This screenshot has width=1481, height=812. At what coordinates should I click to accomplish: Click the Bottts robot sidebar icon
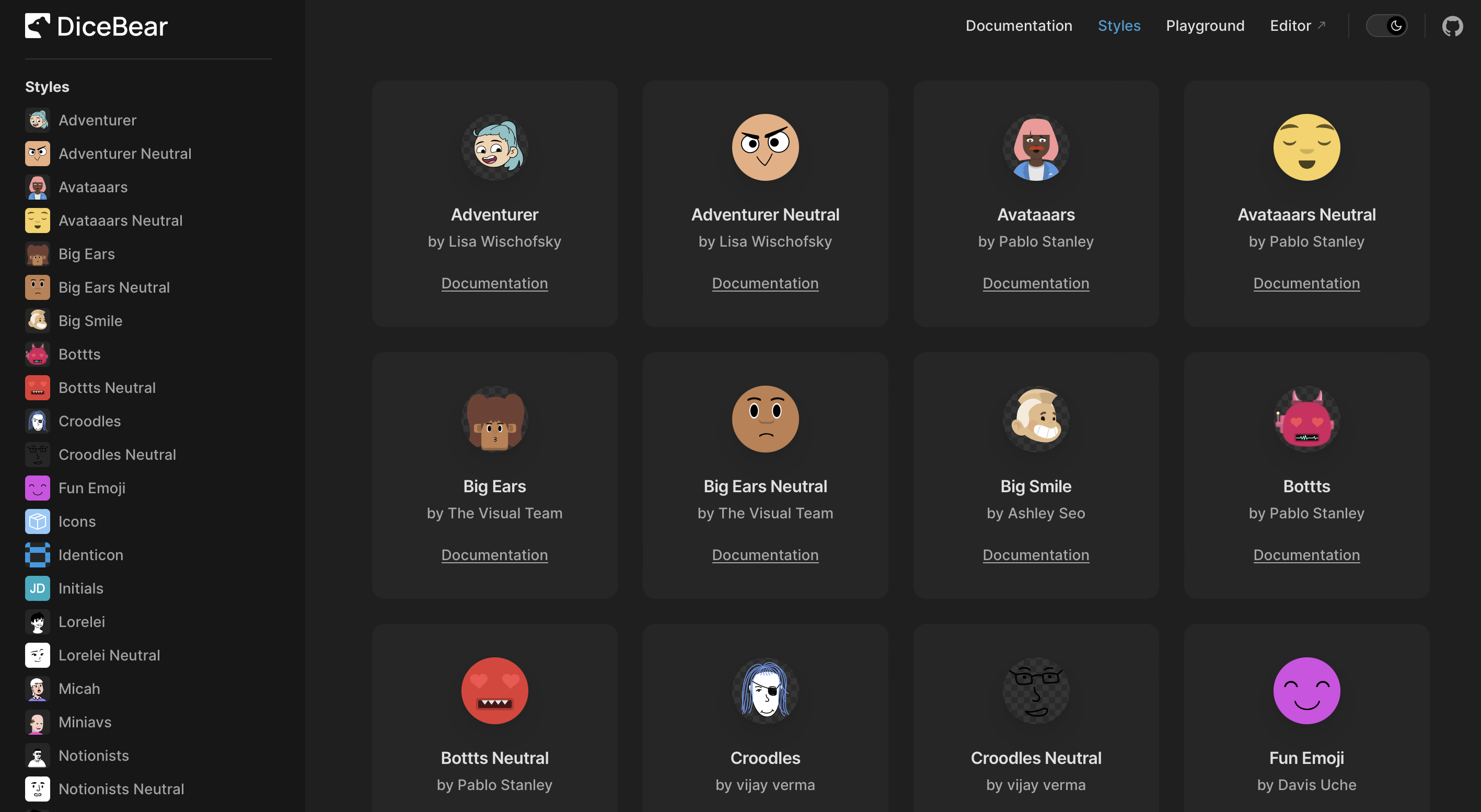click(38, 354)
